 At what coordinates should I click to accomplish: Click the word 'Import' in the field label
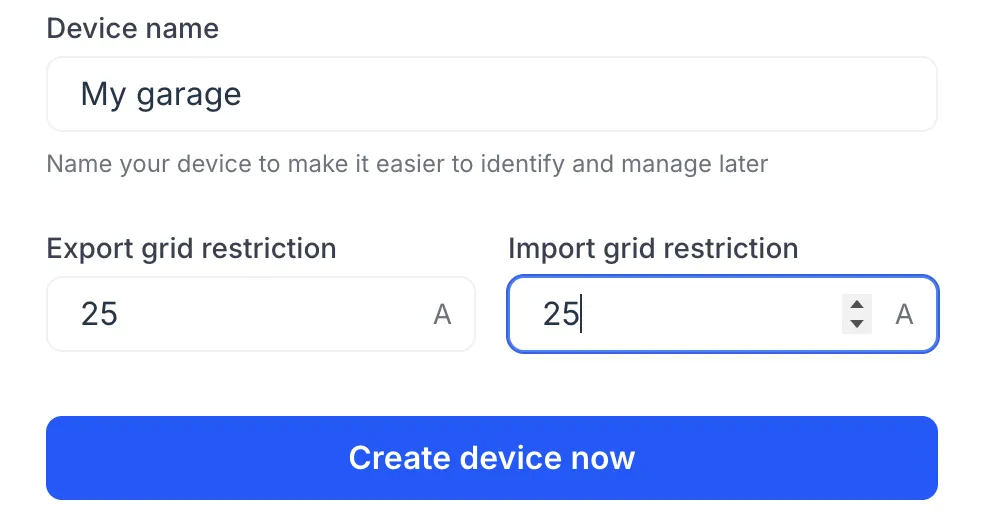pos(553,248)
